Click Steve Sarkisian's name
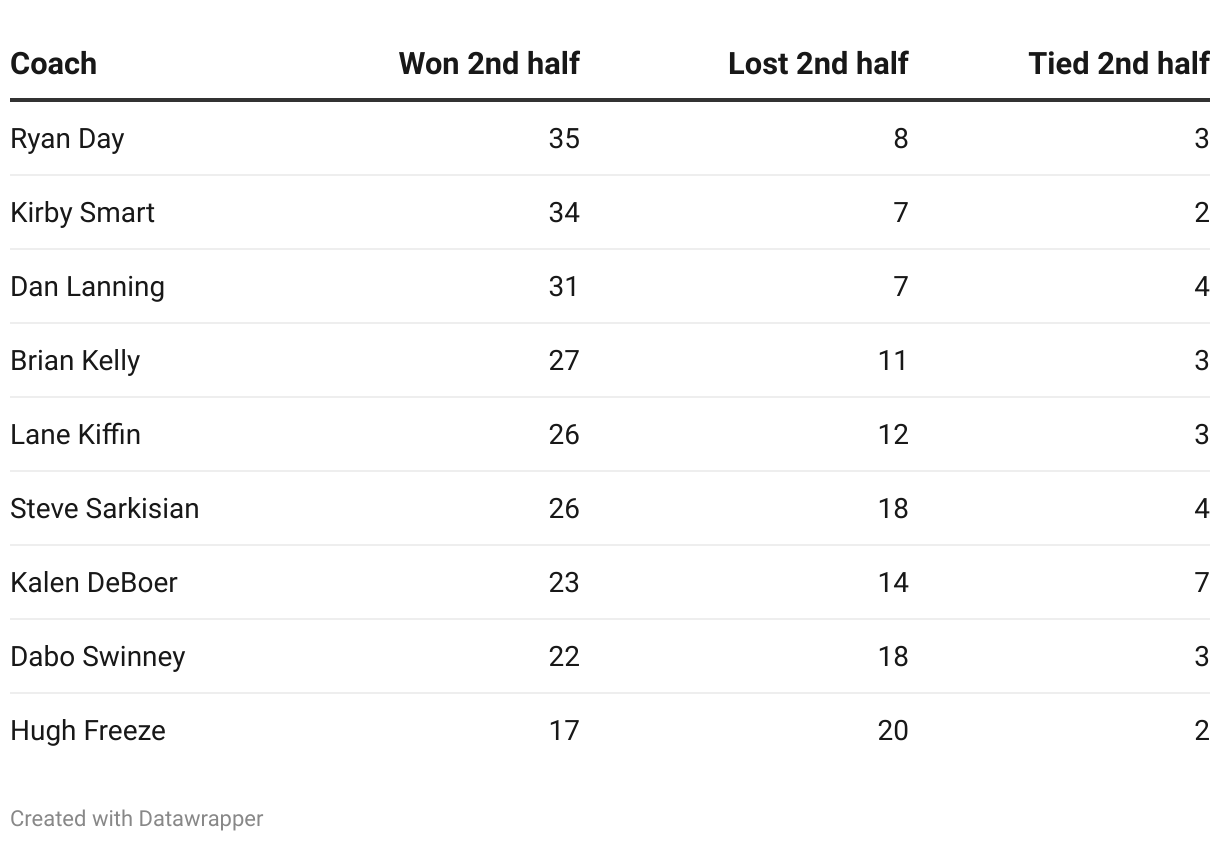The image size is (1220, 842). [x=105, y=509]
